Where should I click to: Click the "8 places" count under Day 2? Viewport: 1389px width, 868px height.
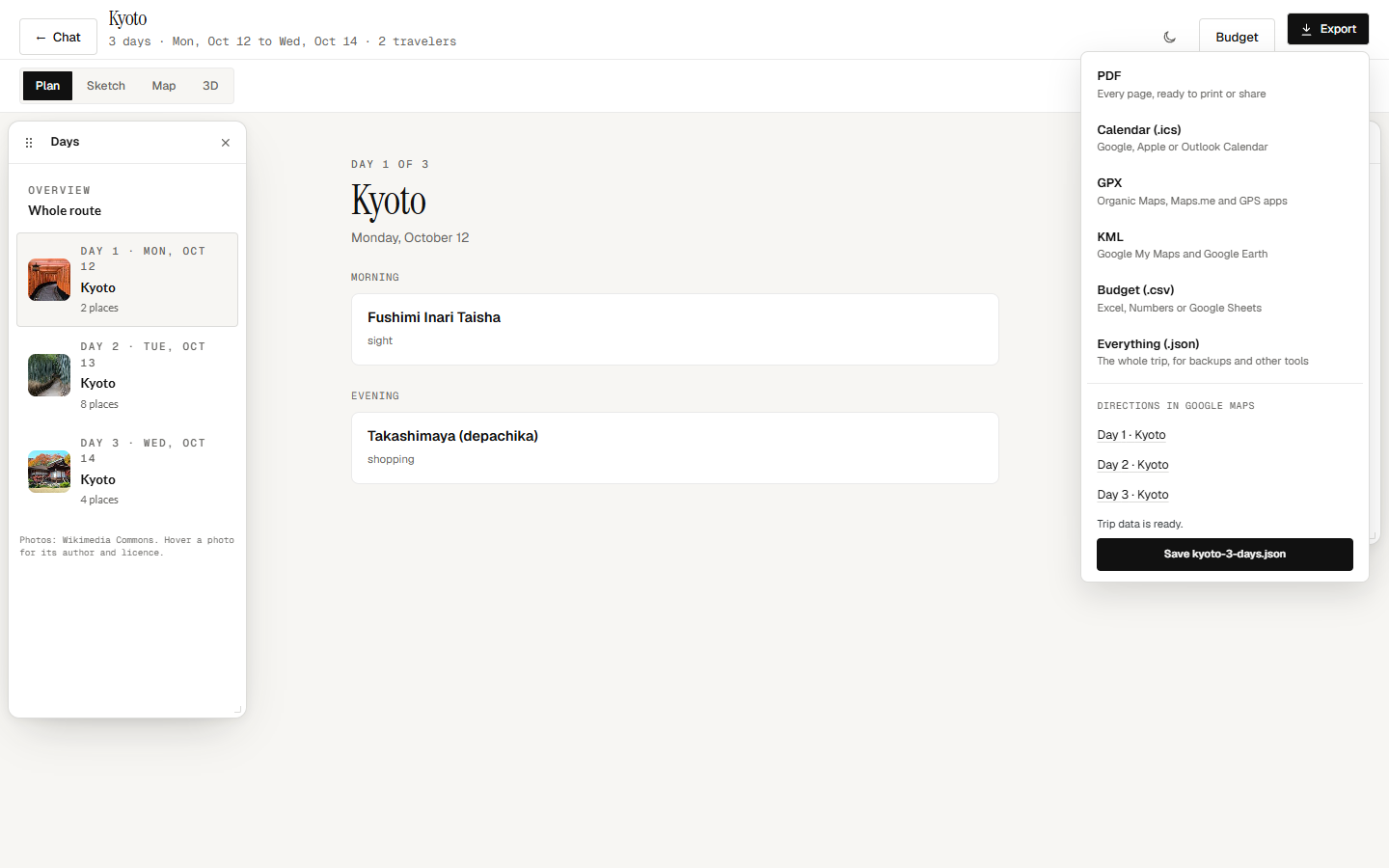coord(99,404)
